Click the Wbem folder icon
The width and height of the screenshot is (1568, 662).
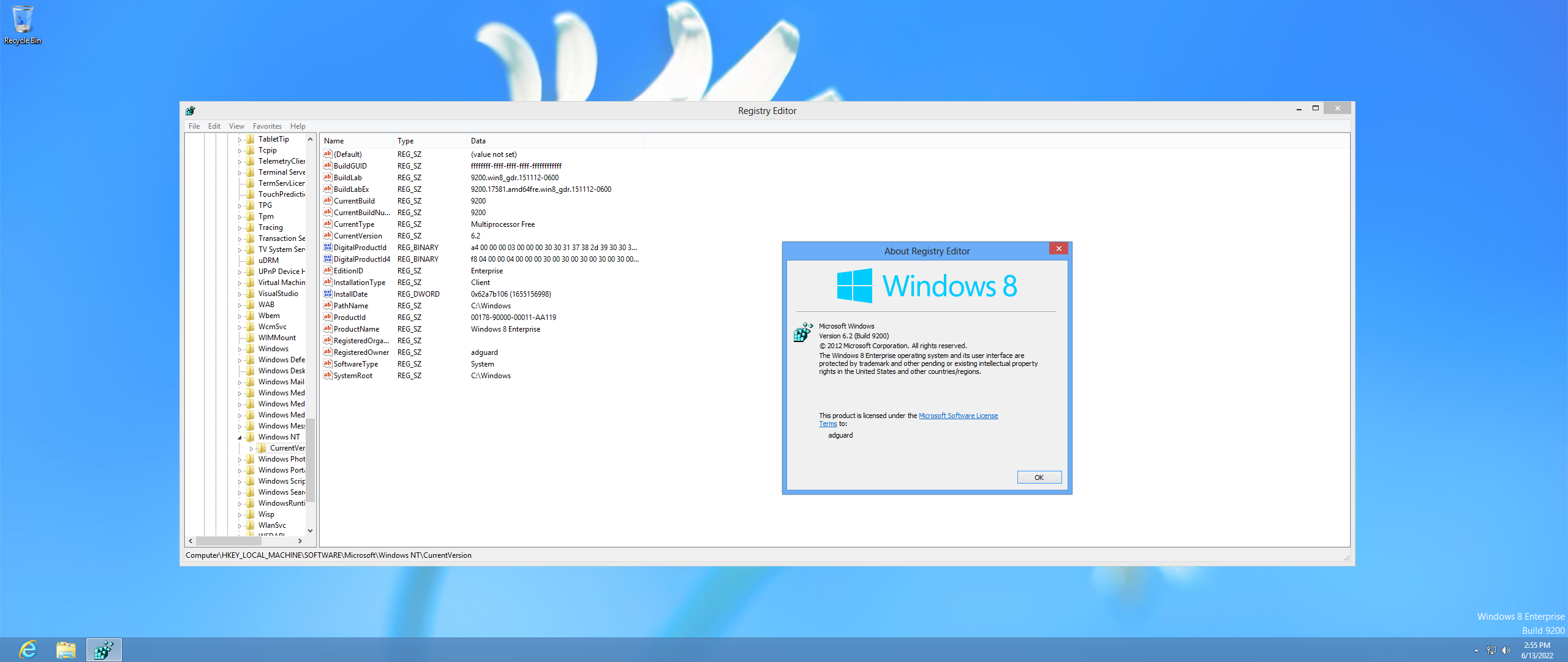(250, 315)
